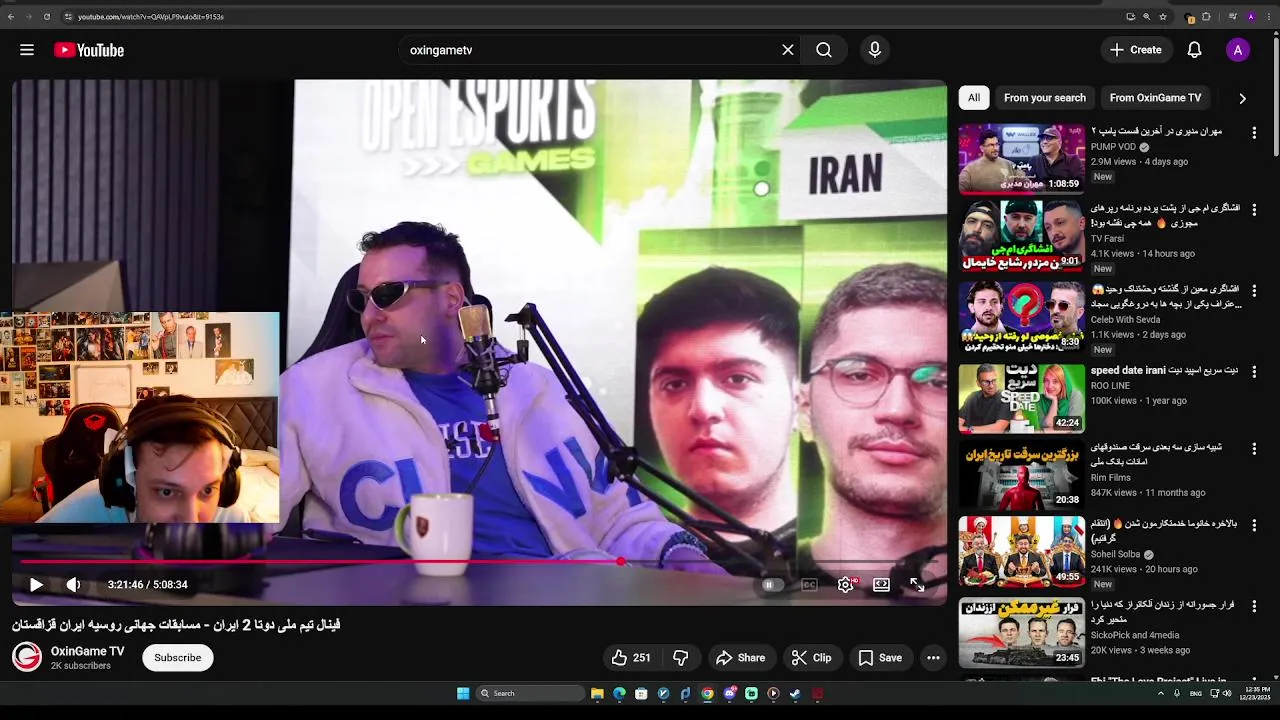This screenshot has width=1280, height=720.
Task: Select the All filter chip
Action: [974, 98]
